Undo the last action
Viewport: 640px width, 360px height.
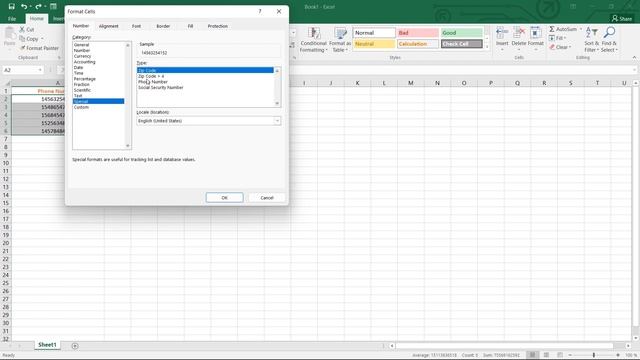24,7
